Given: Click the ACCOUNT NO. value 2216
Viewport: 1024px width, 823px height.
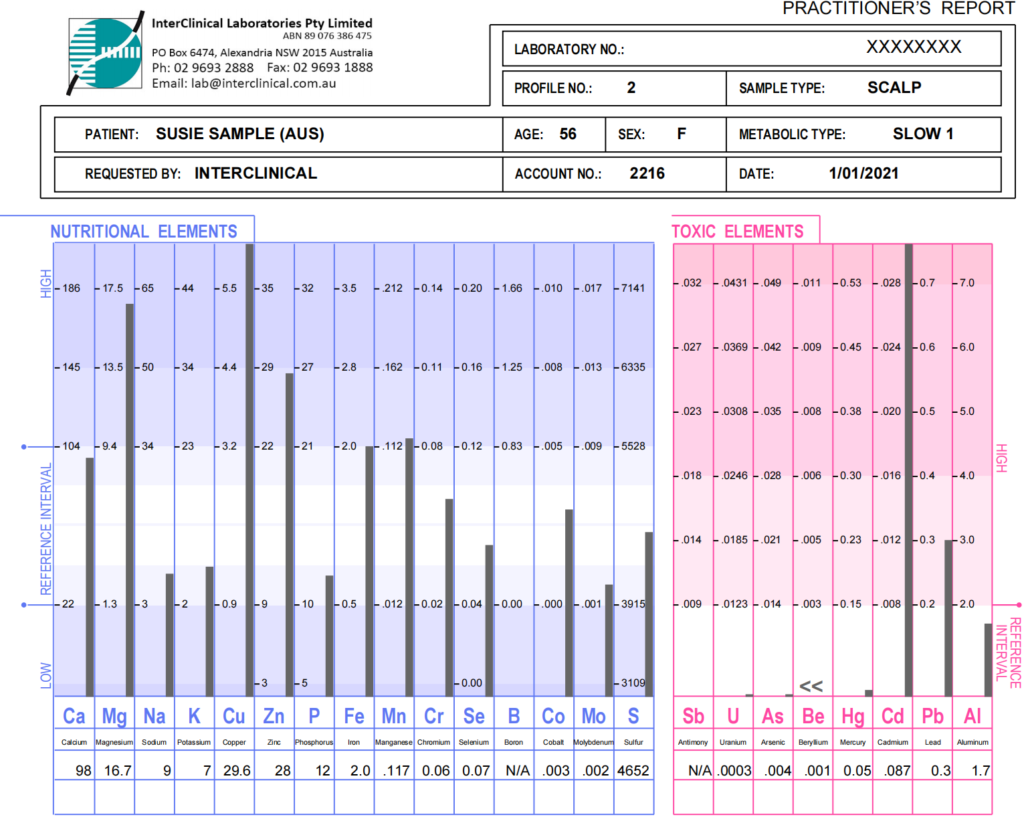Looking at the screenshot, I should pyautogui.click(x=647, y=174).
